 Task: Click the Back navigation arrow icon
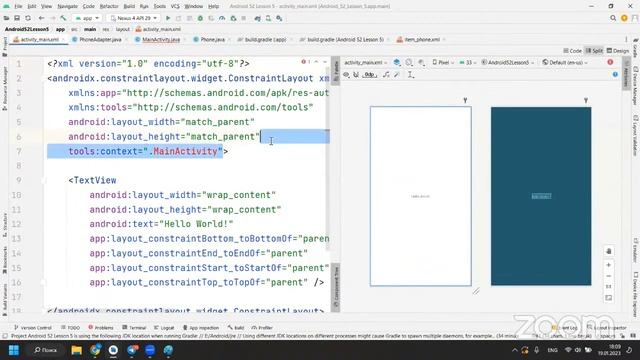pos(41,18)
